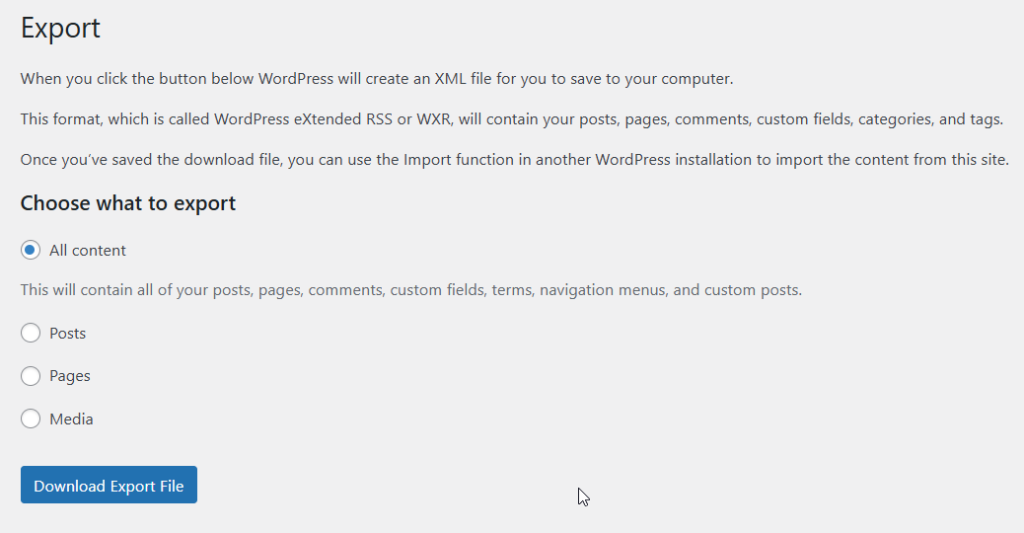Choose the Posts radio button
The height and width of the screenshot is (533, 1024).
(30, 333)
